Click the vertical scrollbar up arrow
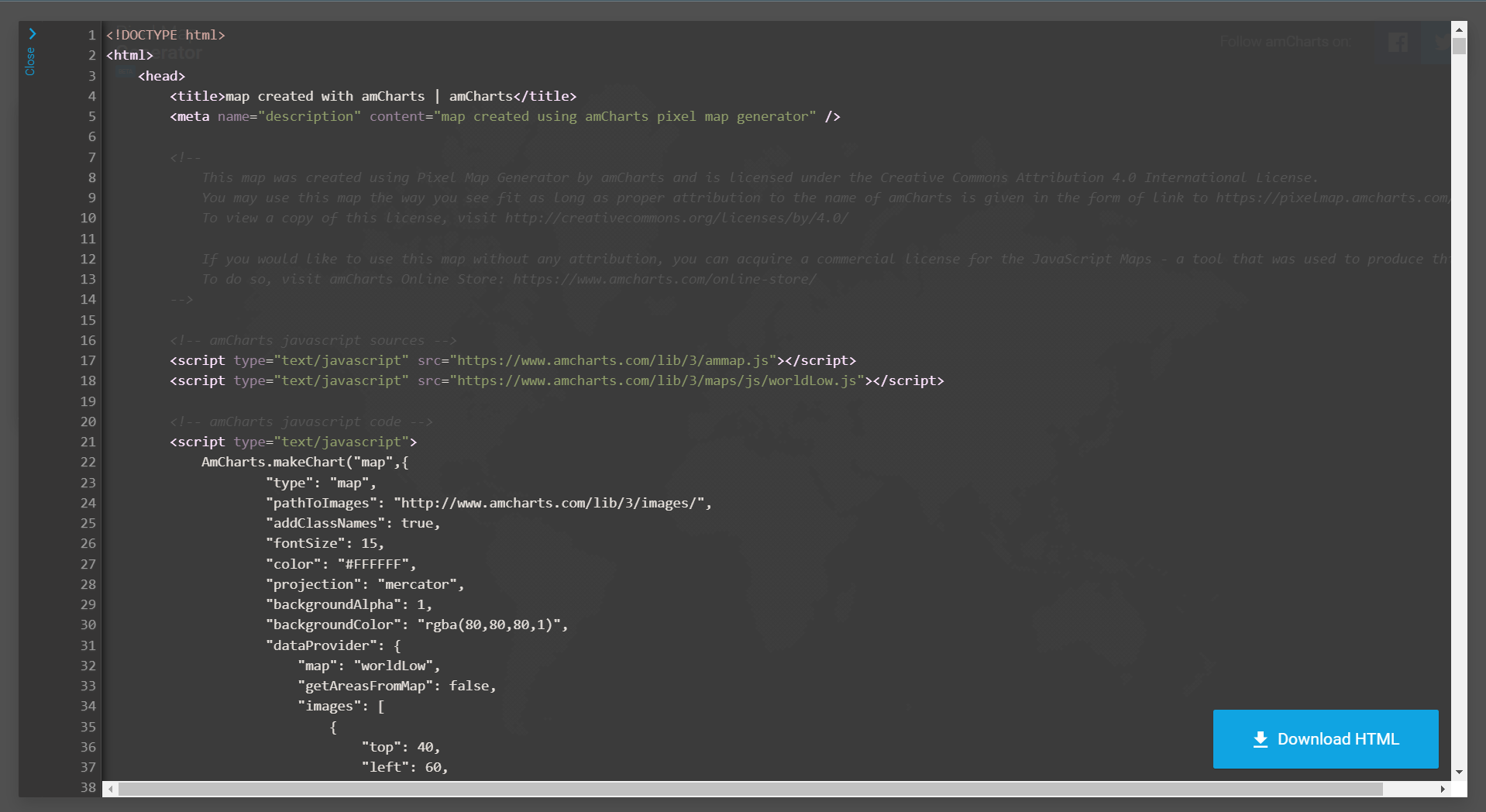 coord(1459,29)
